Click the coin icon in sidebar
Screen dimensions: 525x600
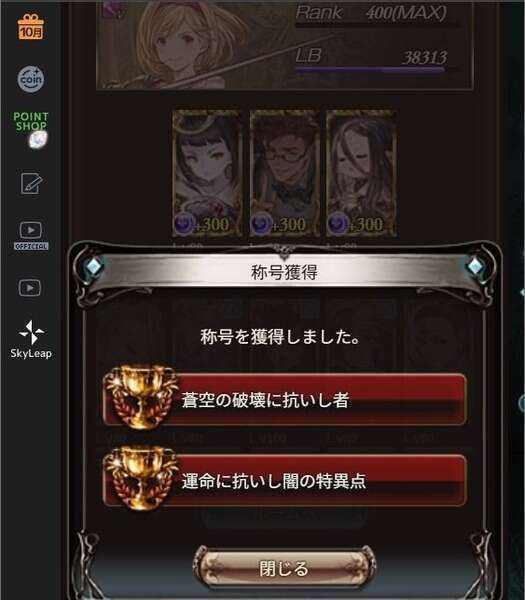[x=31, y=79]
